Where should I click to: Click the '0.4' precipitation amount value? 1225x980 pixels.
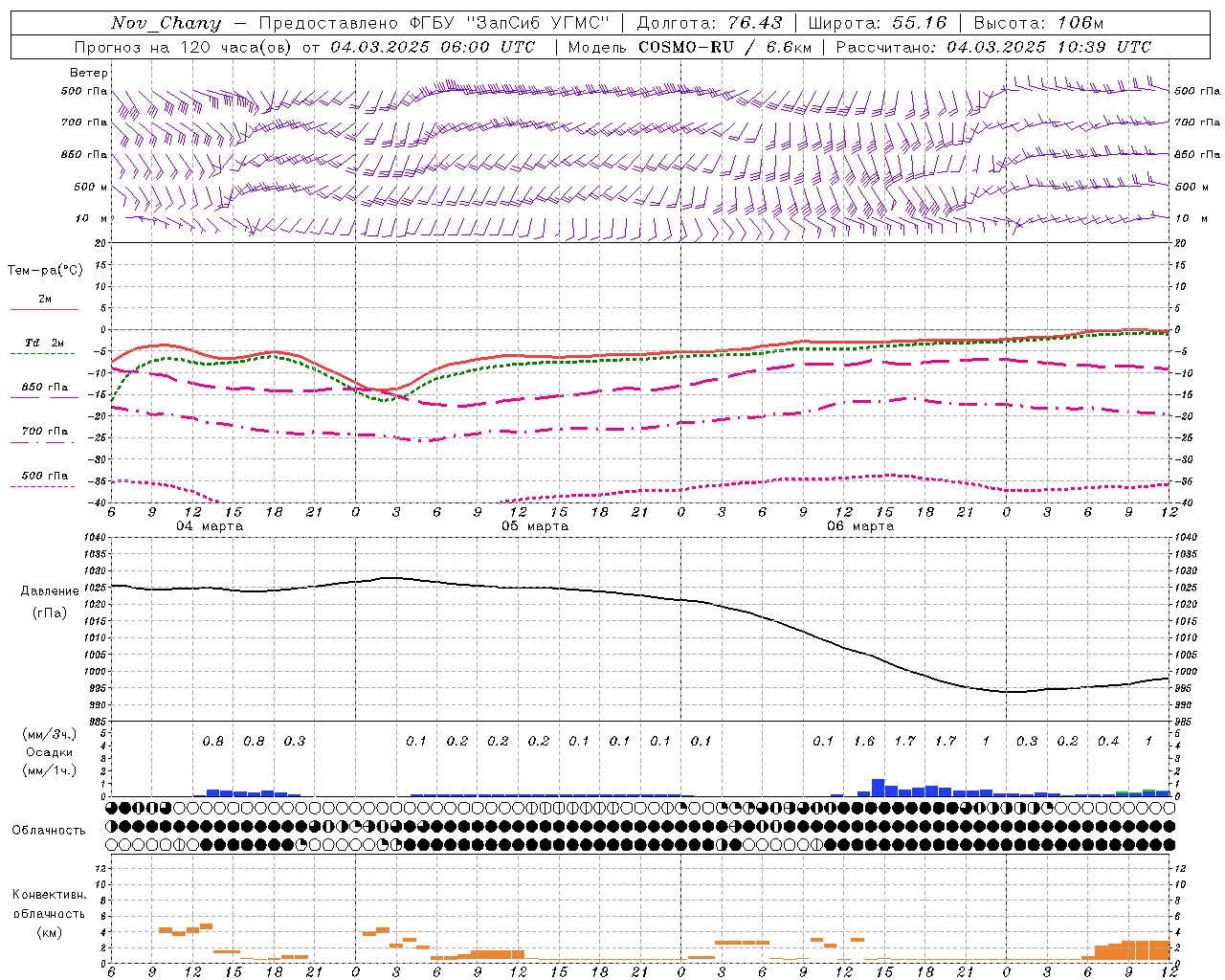1108,741
